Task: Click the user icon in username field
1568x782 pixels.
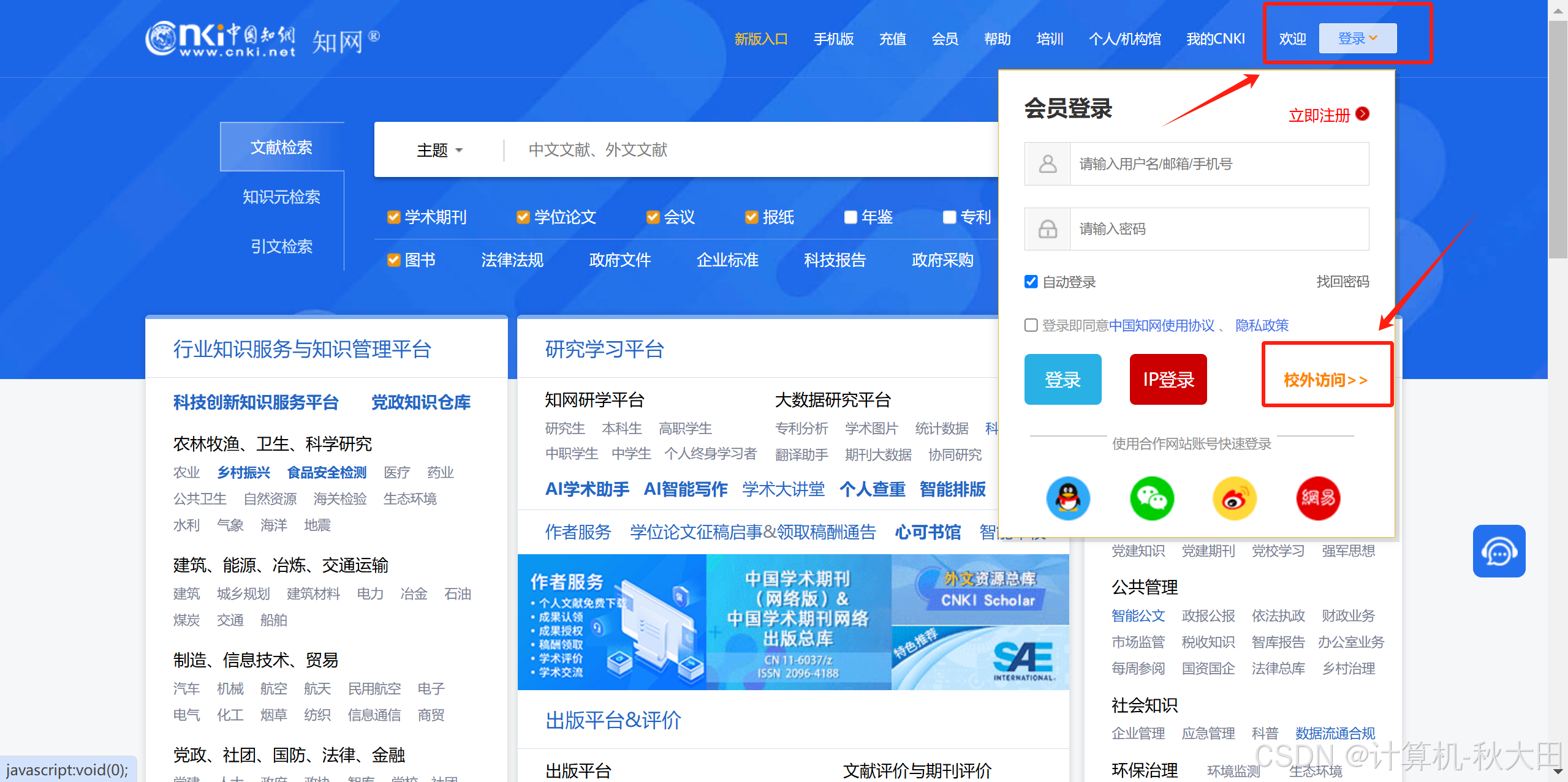Action: click(x=1048, y=164)
